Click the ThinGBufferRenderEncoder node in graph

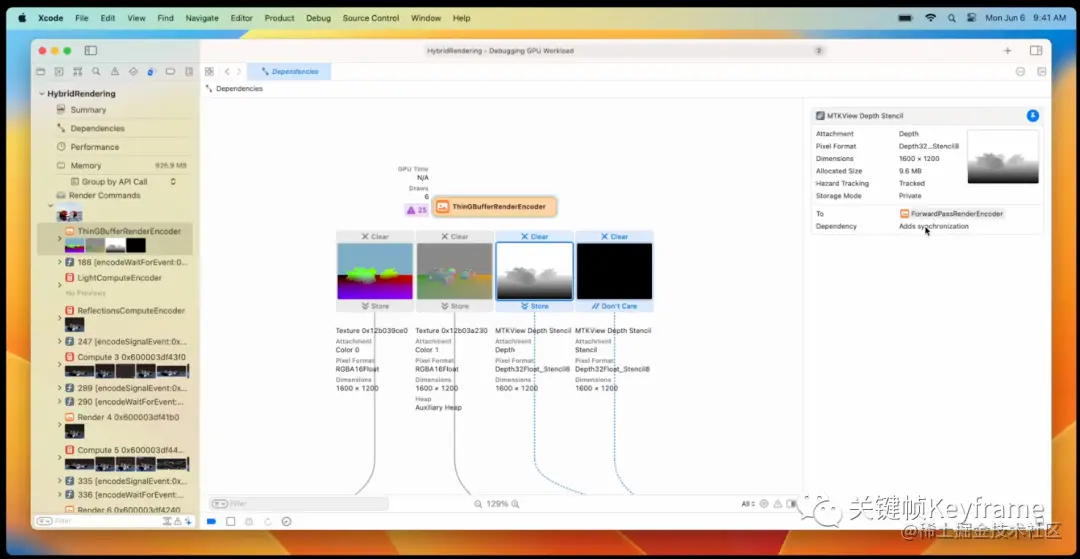coord(494,207)
